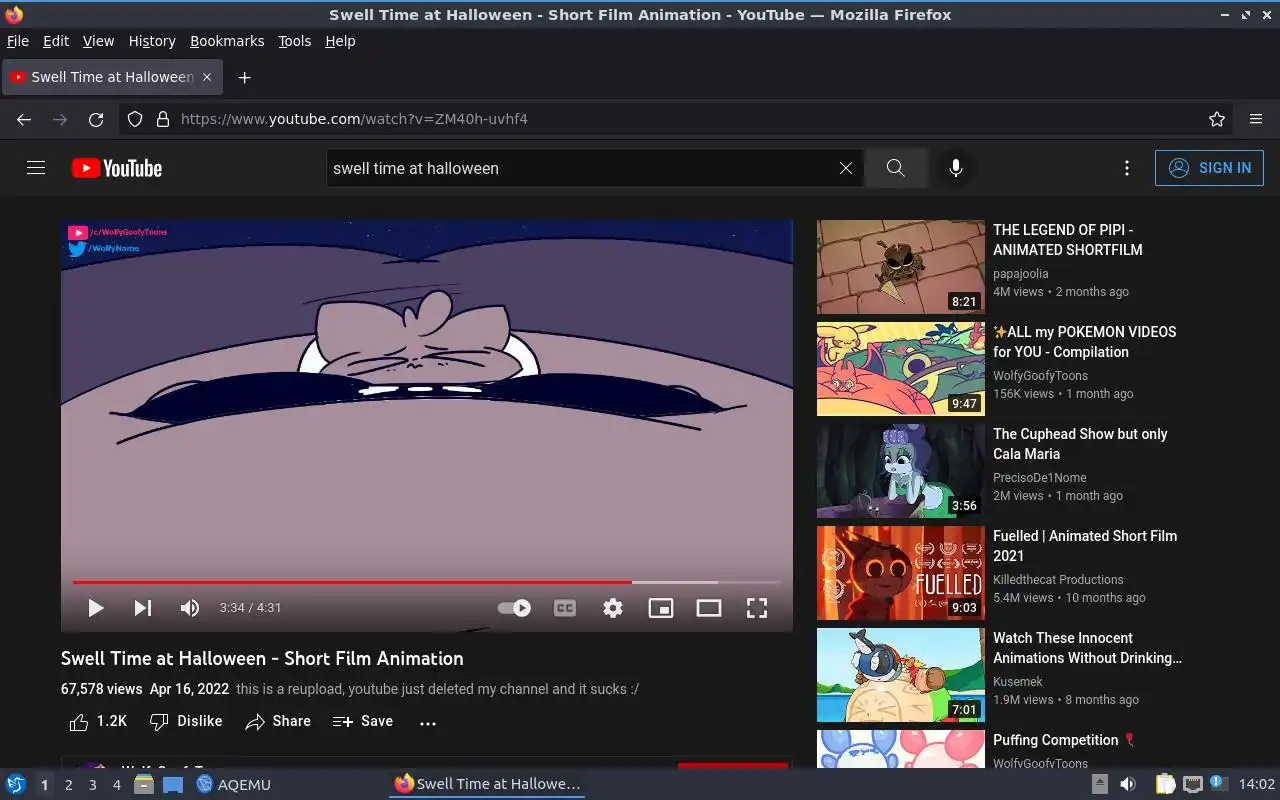The width and height of the screenshot is (1280, 800).
Task: Open tracking protection shield icon
Action: (136, 119)
